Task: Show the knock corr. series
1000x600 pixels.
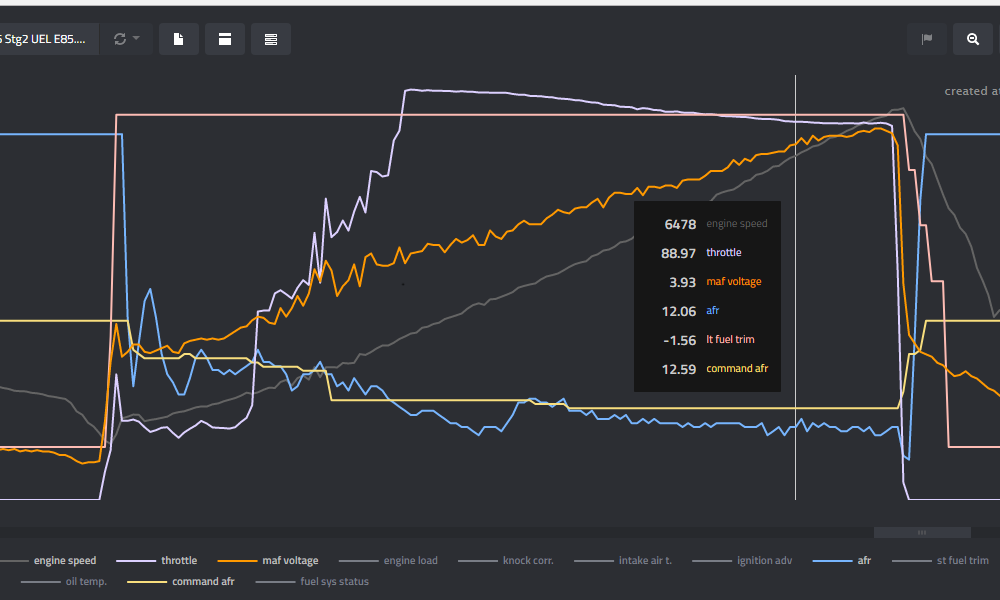Action: [x=527, y=561]
